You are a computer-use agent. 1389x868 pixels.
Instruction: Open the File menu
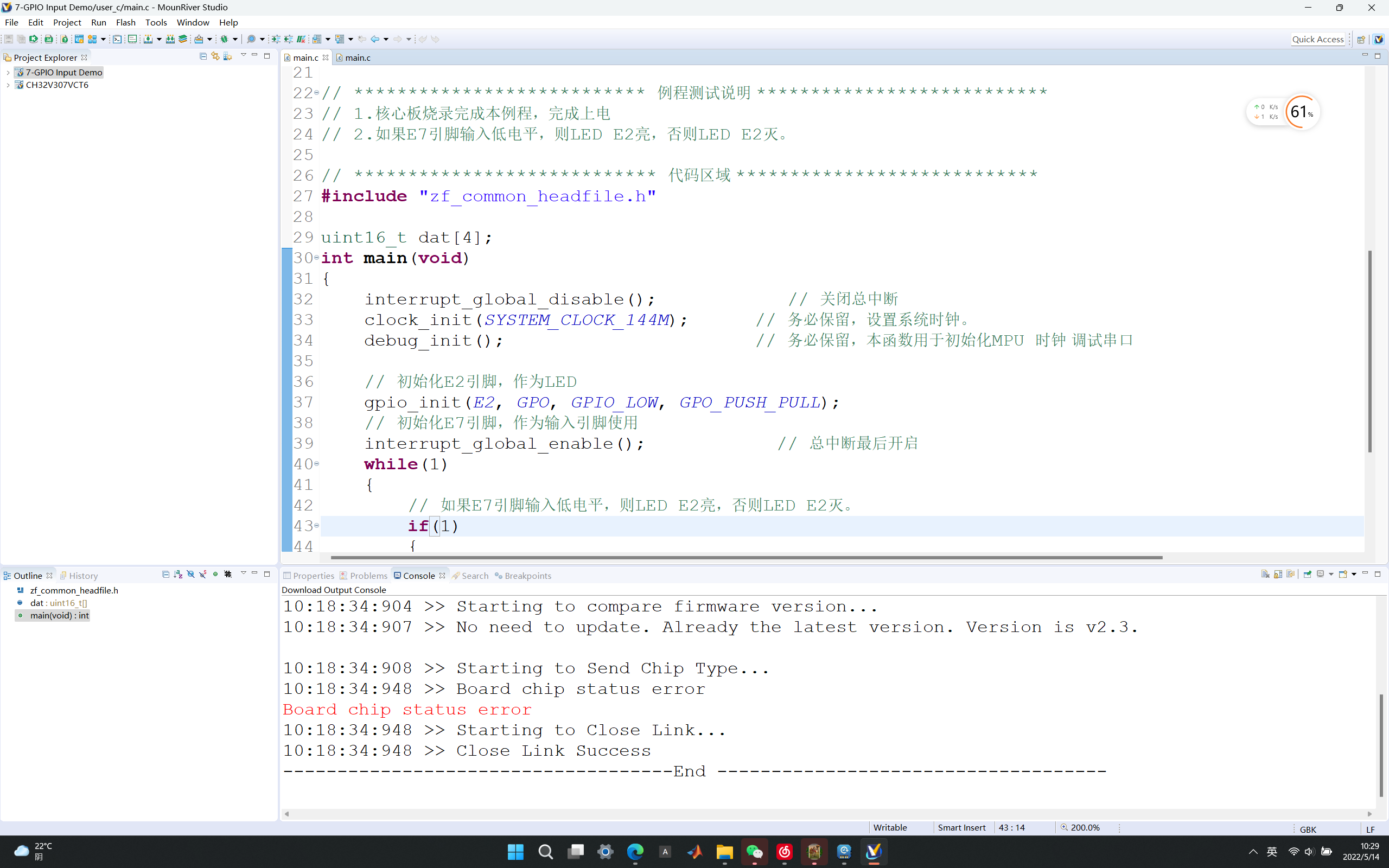(11, 22)
